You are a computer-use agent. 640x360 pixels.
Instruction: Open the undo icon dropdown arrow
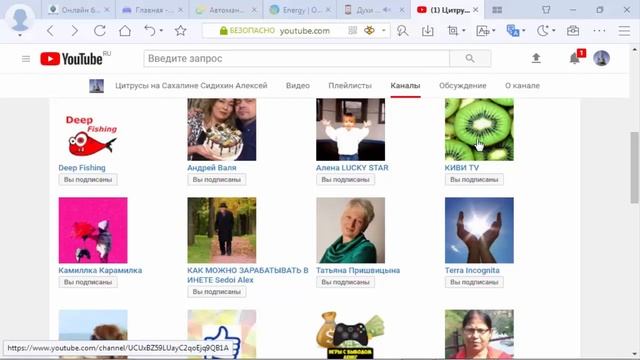click(x=161, y=31)
